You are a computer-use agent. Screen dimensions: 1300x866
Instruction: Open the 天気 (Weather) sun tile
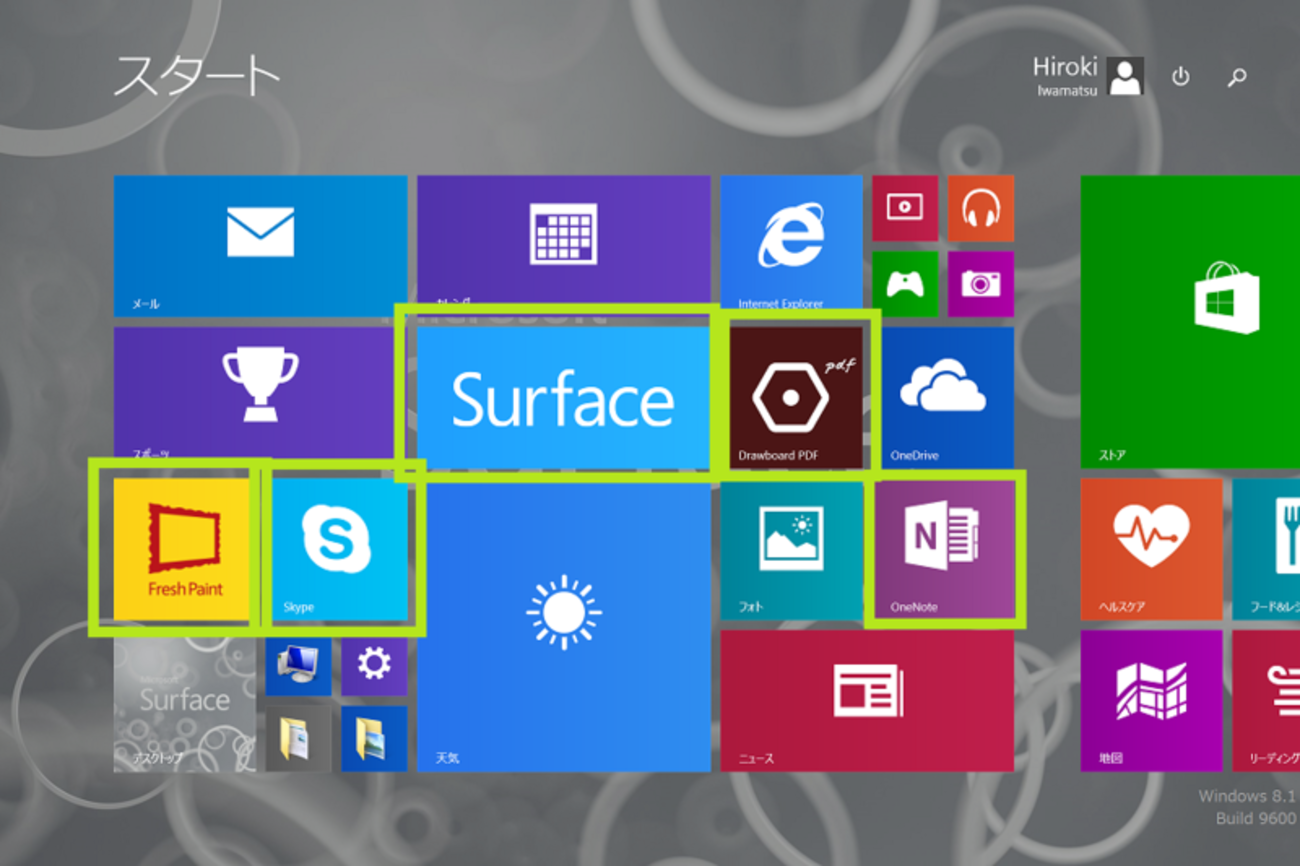tap(563, 626)
